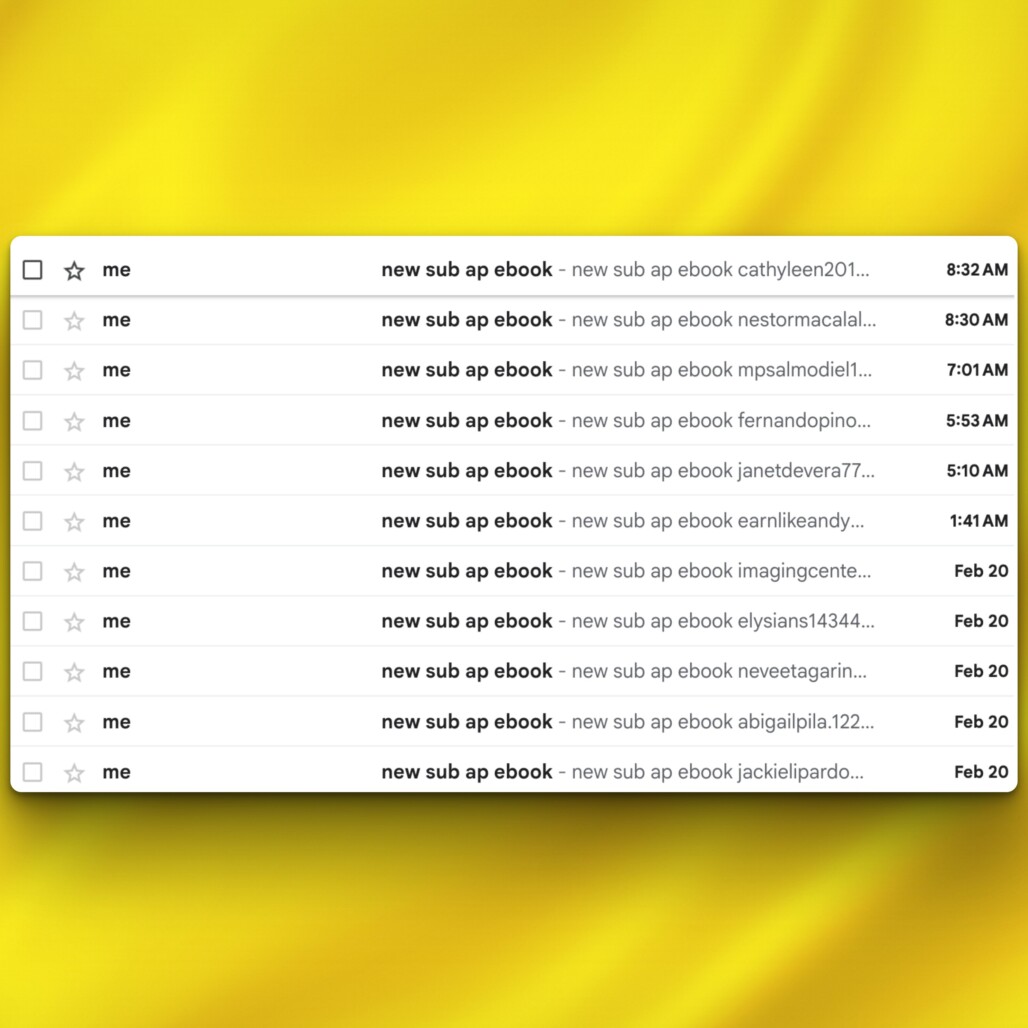Screen dimensions: 1028x1028
Task: Click bold subject on 5:10 AM row
Action: click(467, 471)
